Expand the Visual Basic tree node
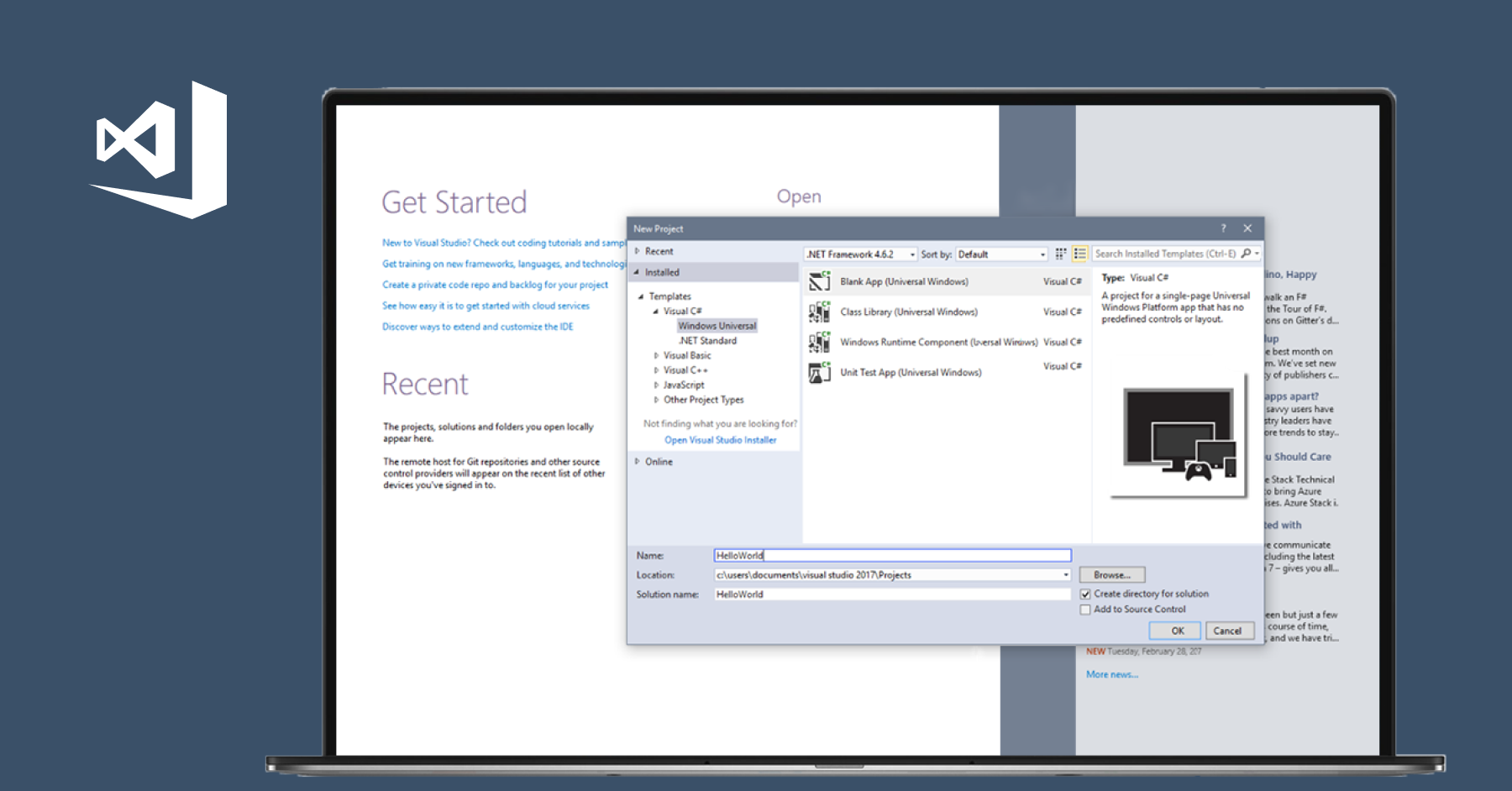The image size is (1512, 791). pos(656,356)
